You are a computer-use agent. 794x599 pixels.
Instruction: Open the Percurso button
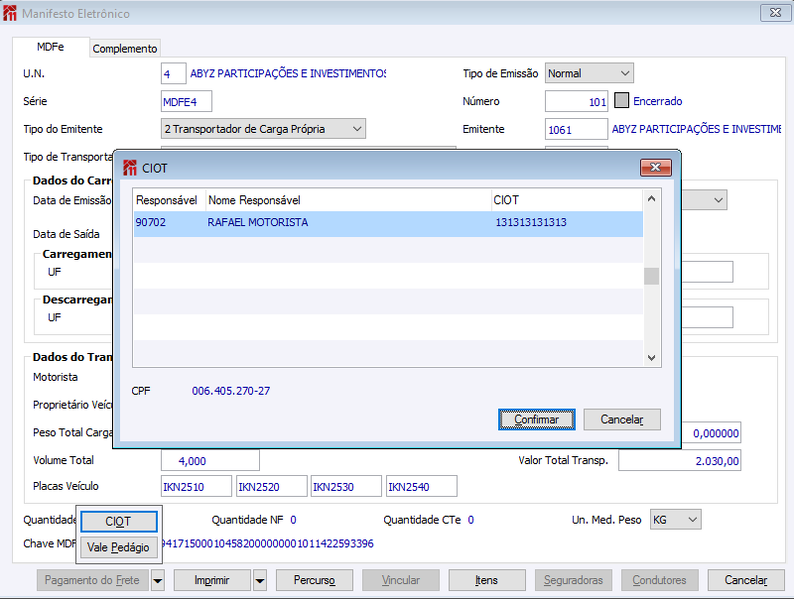coord(314,580)
